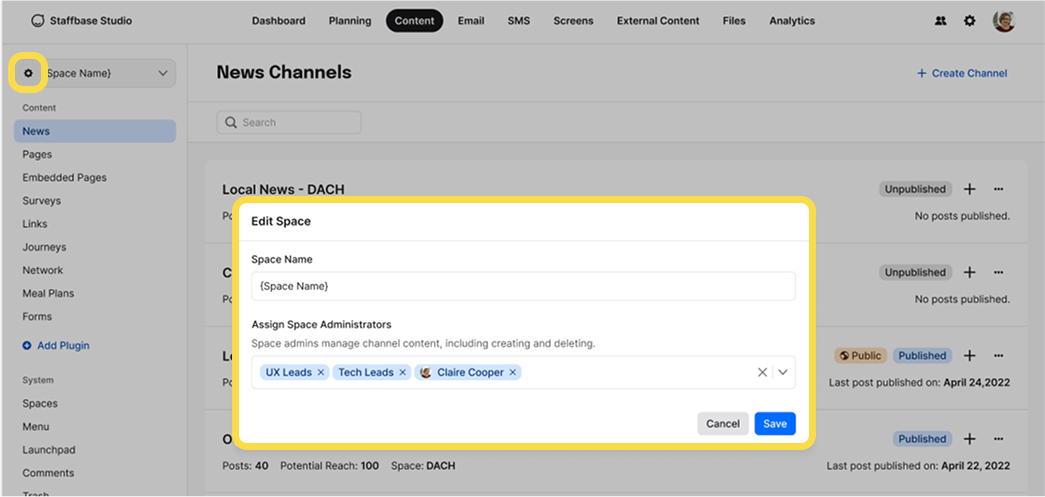The width and height of the screenshot is (1045, 497).
Task: Expand the space administrators dropdown
Action: coord(783,372)
